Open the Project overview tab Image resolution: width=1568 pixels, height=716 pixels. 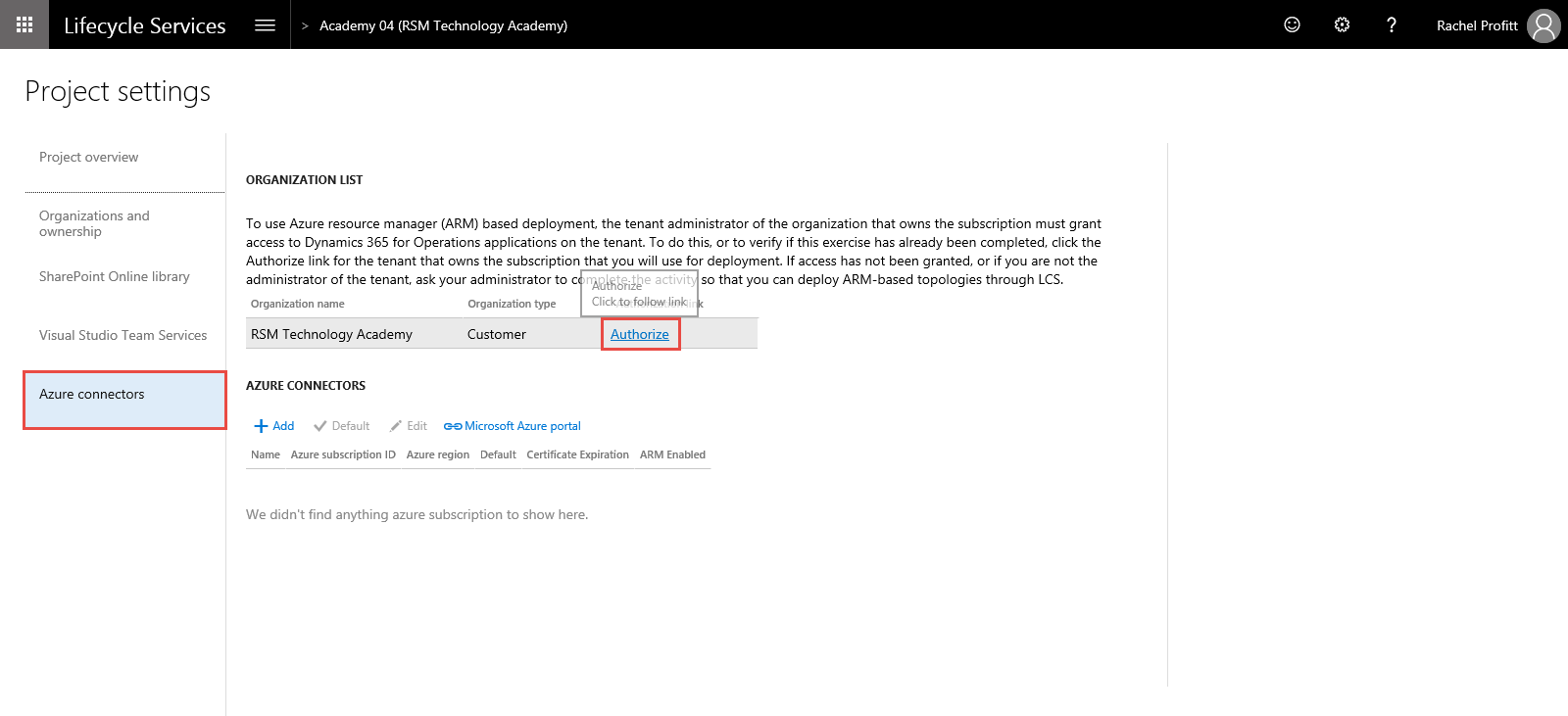pyautogui.click(x=89, y=157)
